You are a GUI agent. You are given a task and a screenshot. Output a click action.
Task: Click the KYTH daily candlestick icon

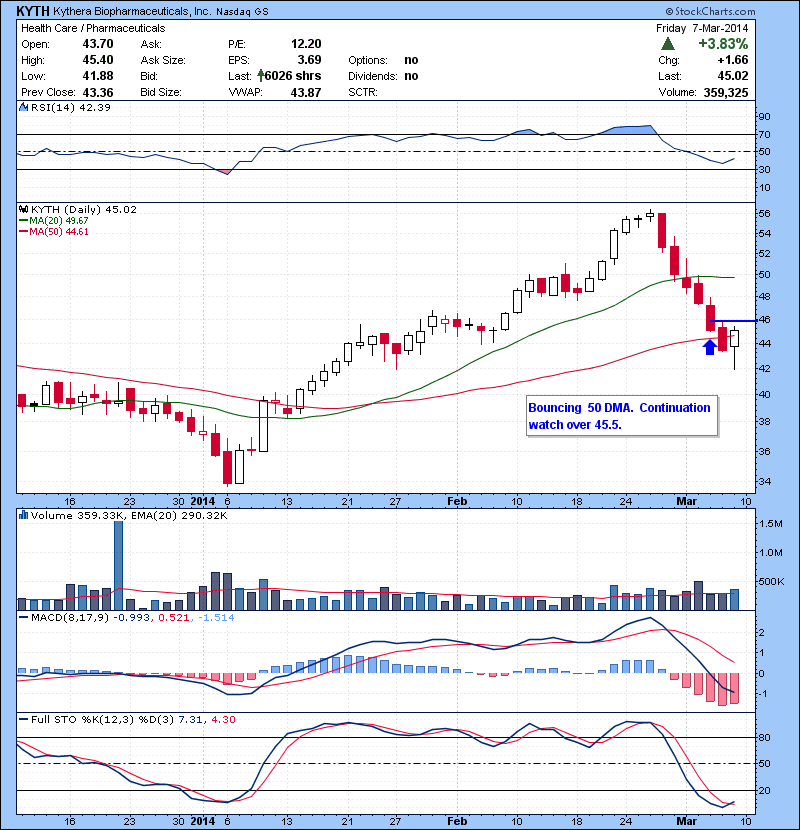pyautogui.click(x=23, y=209)
